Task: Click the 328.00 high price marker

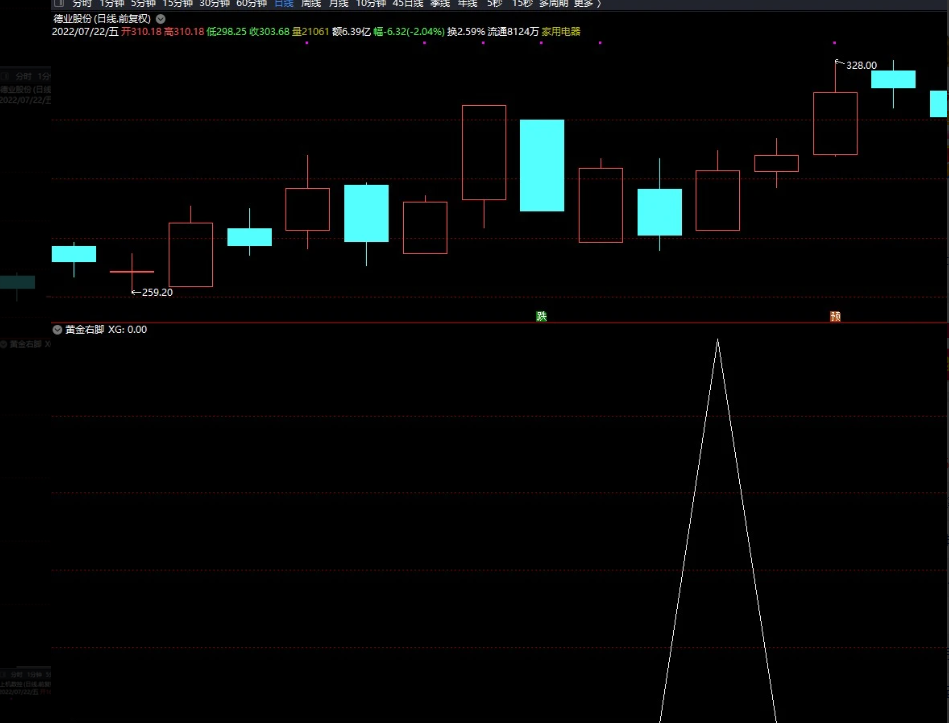Action: pos(860,65)
